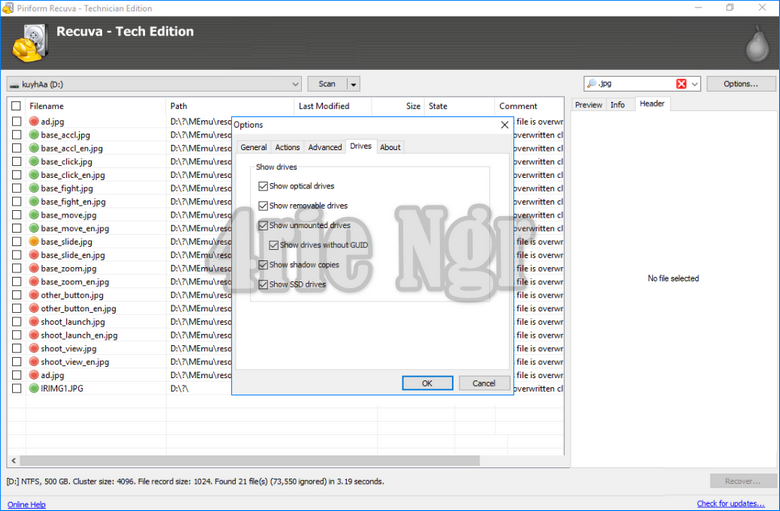Viewport: 780px width, 511px height.
Task: Toggle Show drives without GUID checkbox
Action: tap(274, 245)
